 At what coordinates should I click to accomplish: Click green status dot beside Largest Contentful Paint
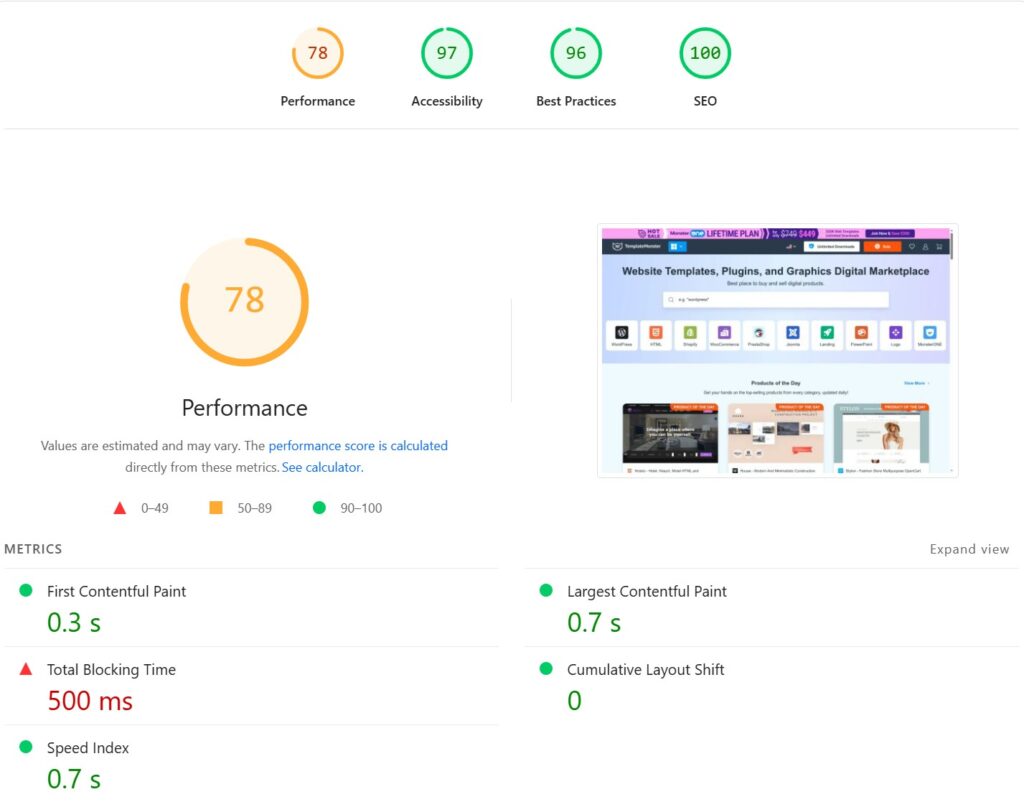coord(546,590)
